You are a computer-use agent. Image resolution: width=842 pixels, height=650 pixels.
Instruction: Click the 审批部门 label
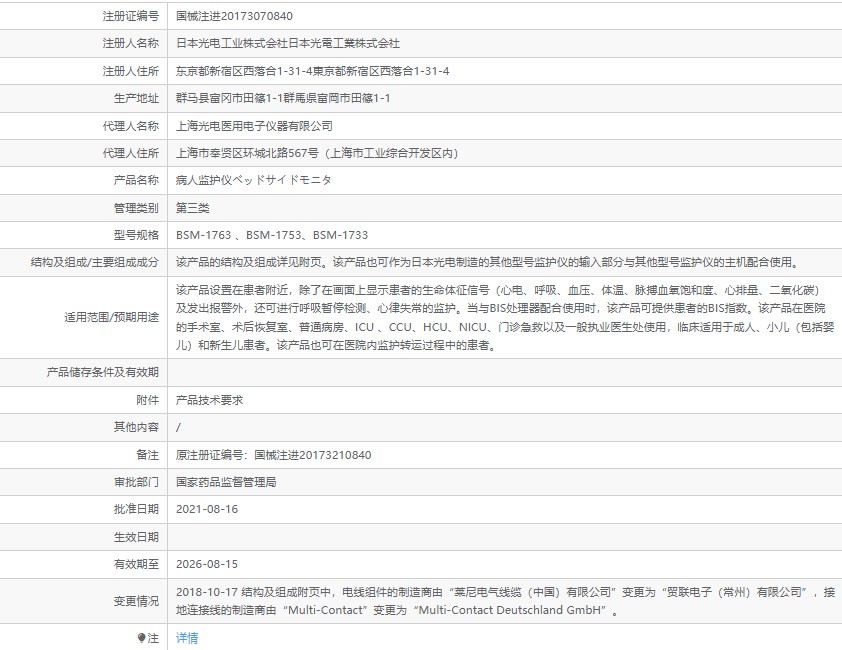pos(136,482)
